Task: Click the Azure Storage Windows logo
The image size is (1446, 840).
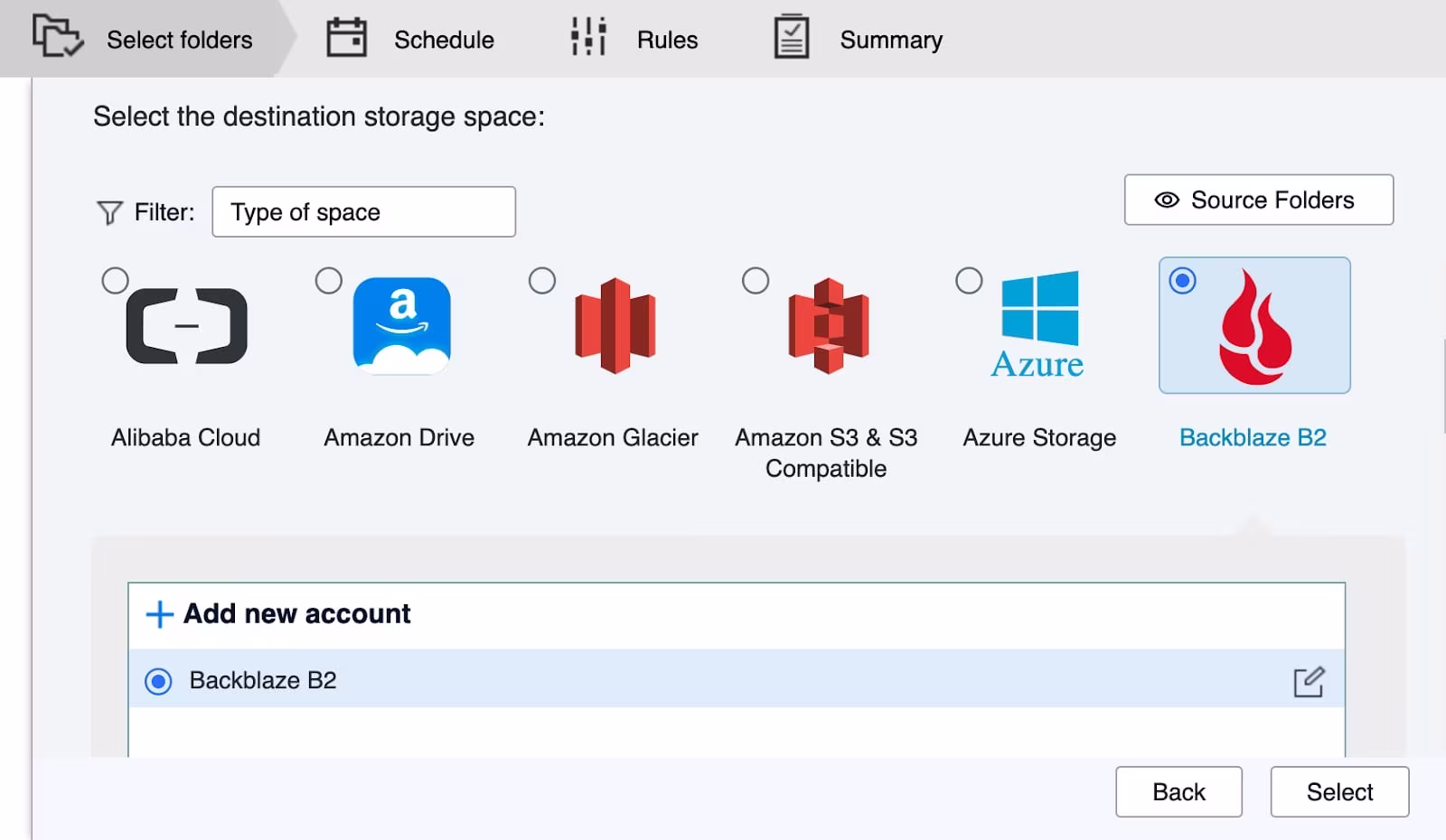Action: click(1039, 308)
